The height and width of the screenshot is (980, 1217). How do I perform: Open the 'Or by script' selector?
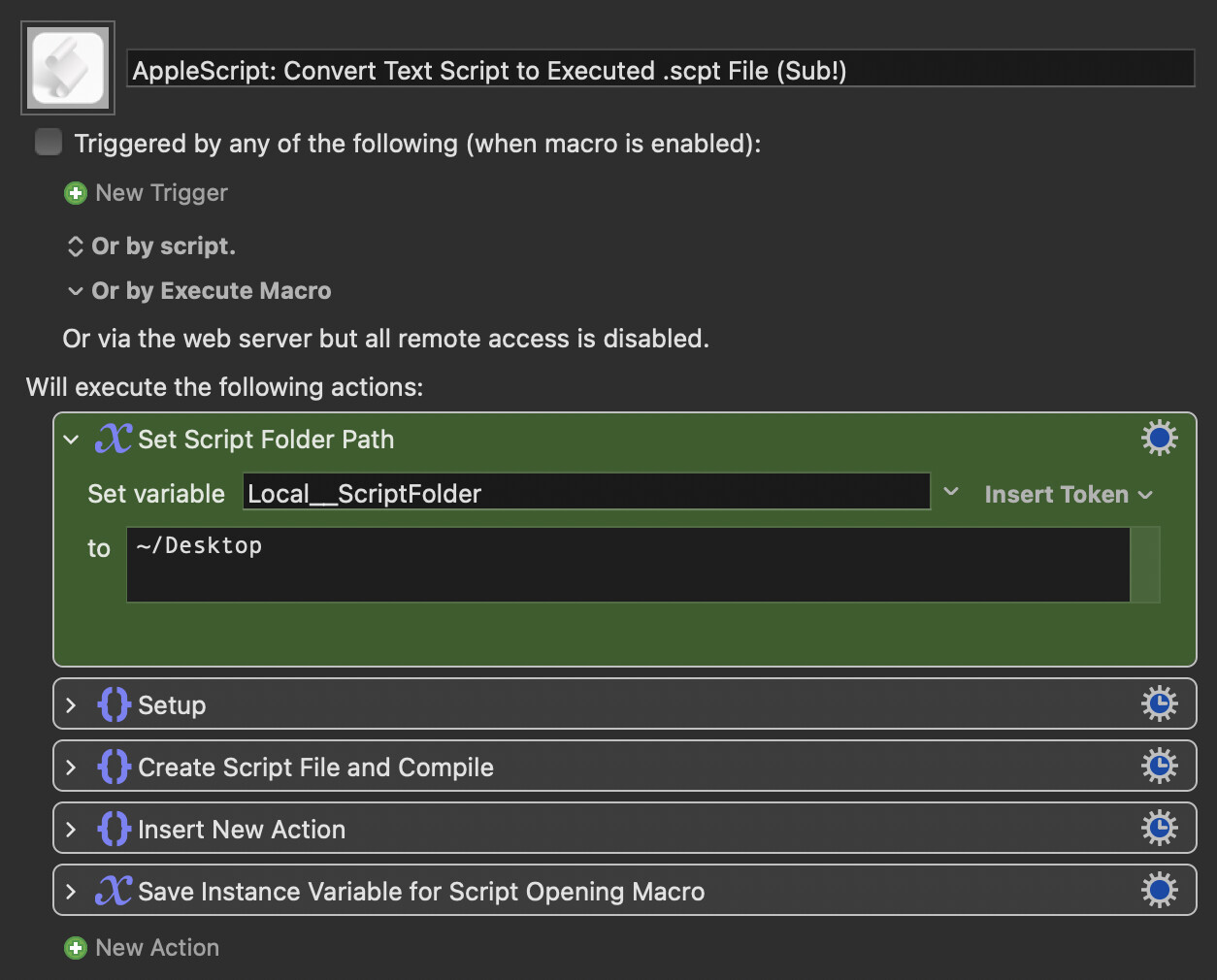point(76,246)
